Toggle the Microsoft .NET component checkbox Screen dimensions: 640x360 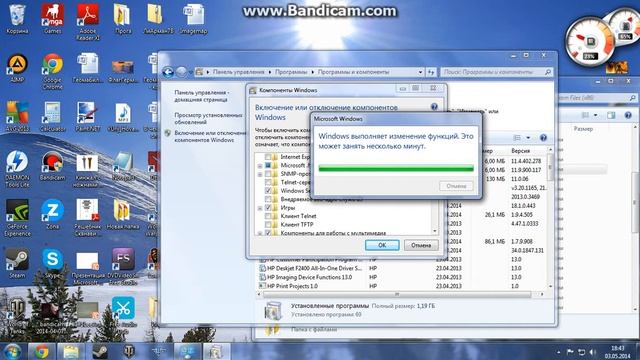pyautogui.click(x=268, y=165)
